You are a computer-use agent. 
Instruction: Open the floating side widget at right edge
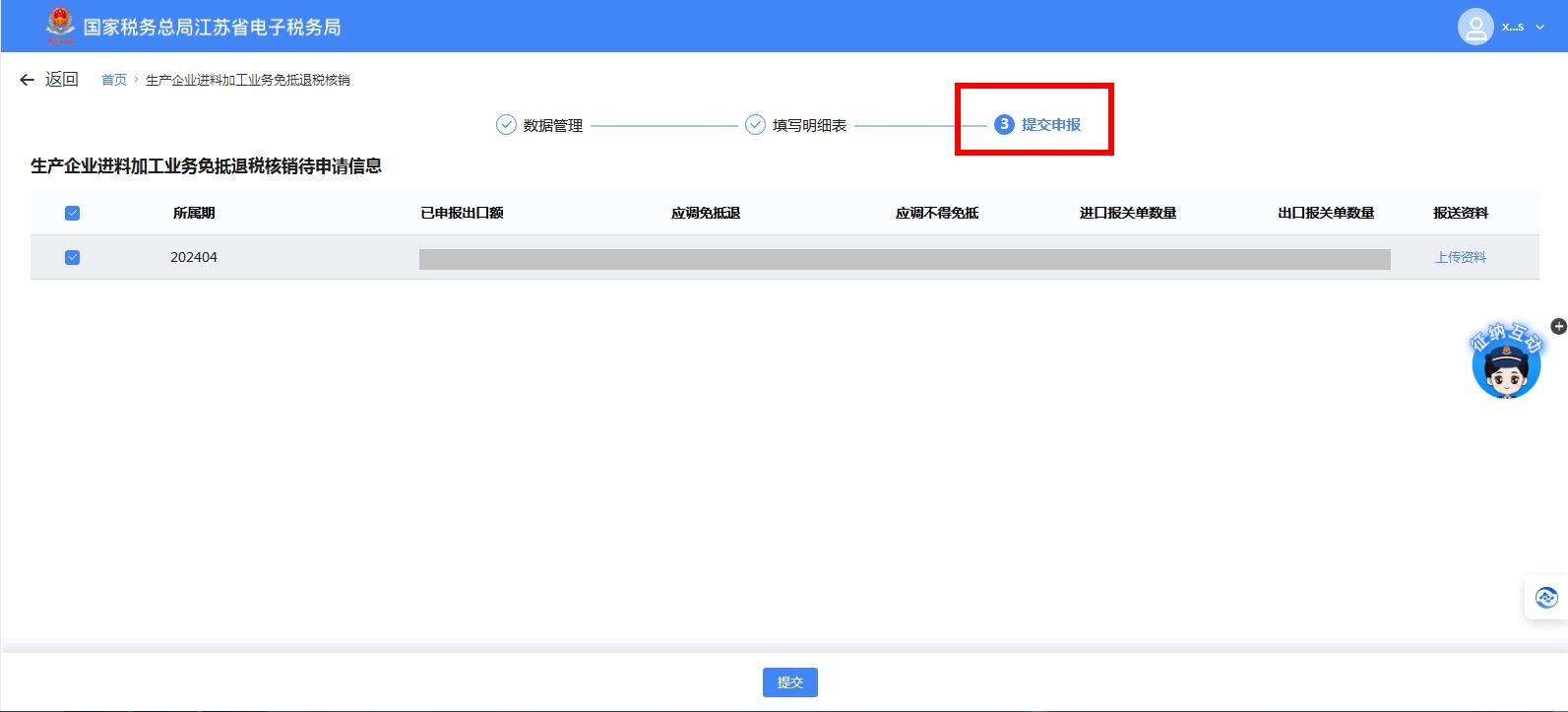pyautogui.click(x=1545, y=597)
